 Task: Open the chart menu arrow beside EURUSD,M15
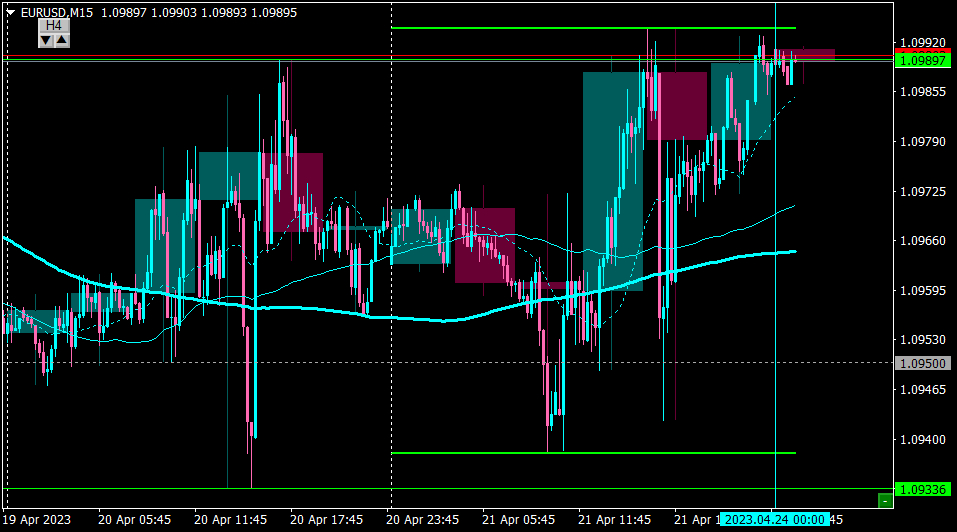10,12
